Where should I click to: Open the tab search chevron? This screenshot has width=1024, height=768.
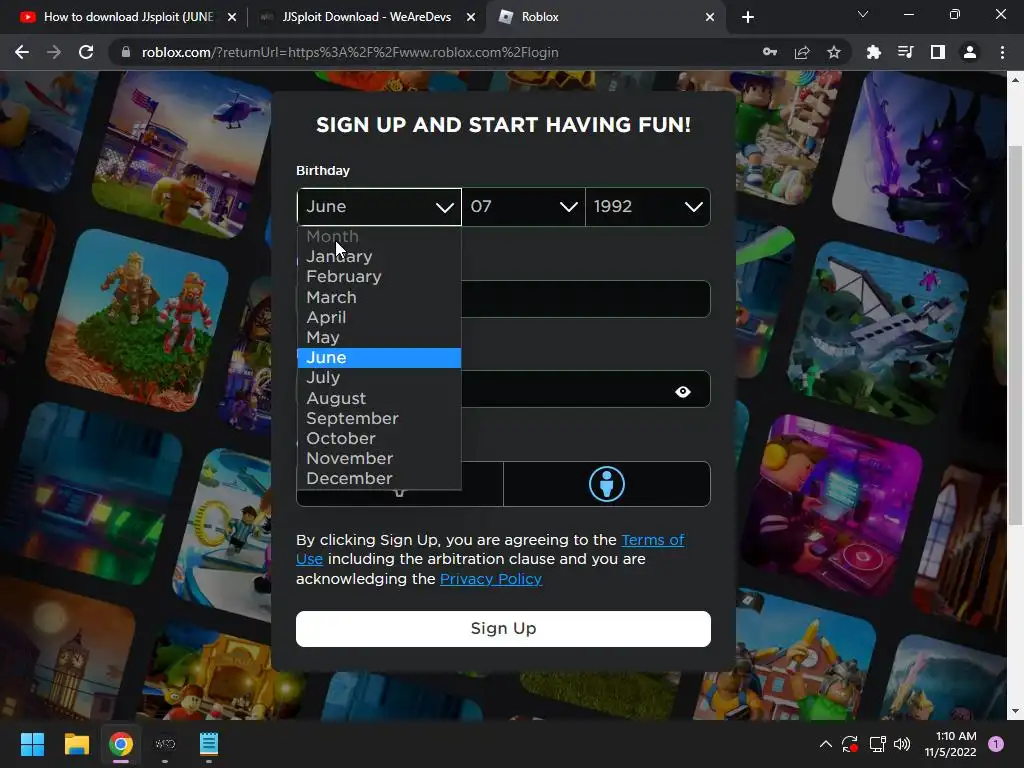863,14
